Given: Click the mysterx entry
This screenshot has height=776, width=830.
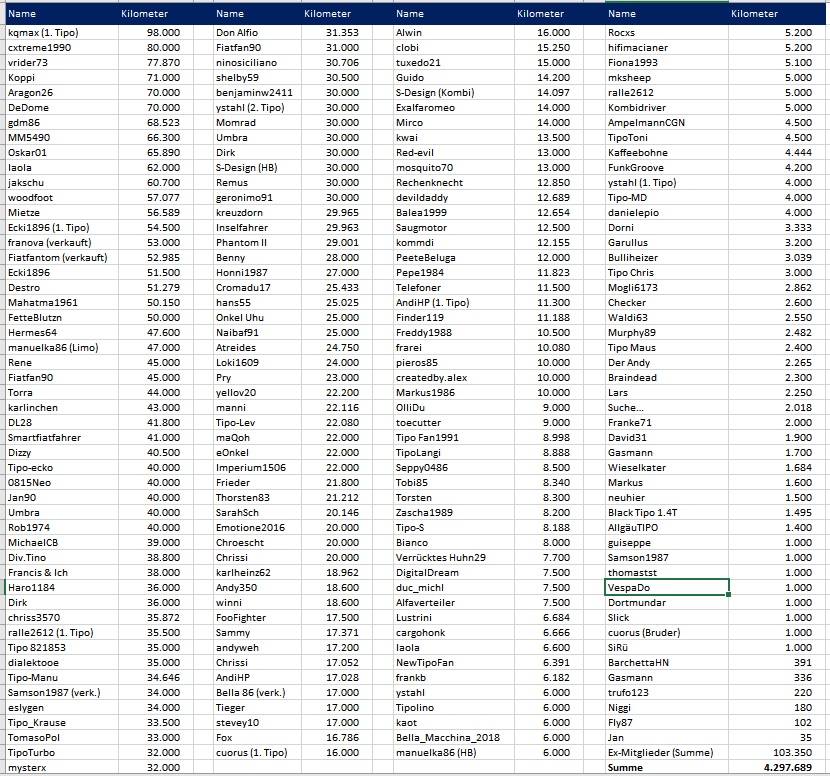Looking at the screenshot, I should pyautogui.click(x=27, y=767).
